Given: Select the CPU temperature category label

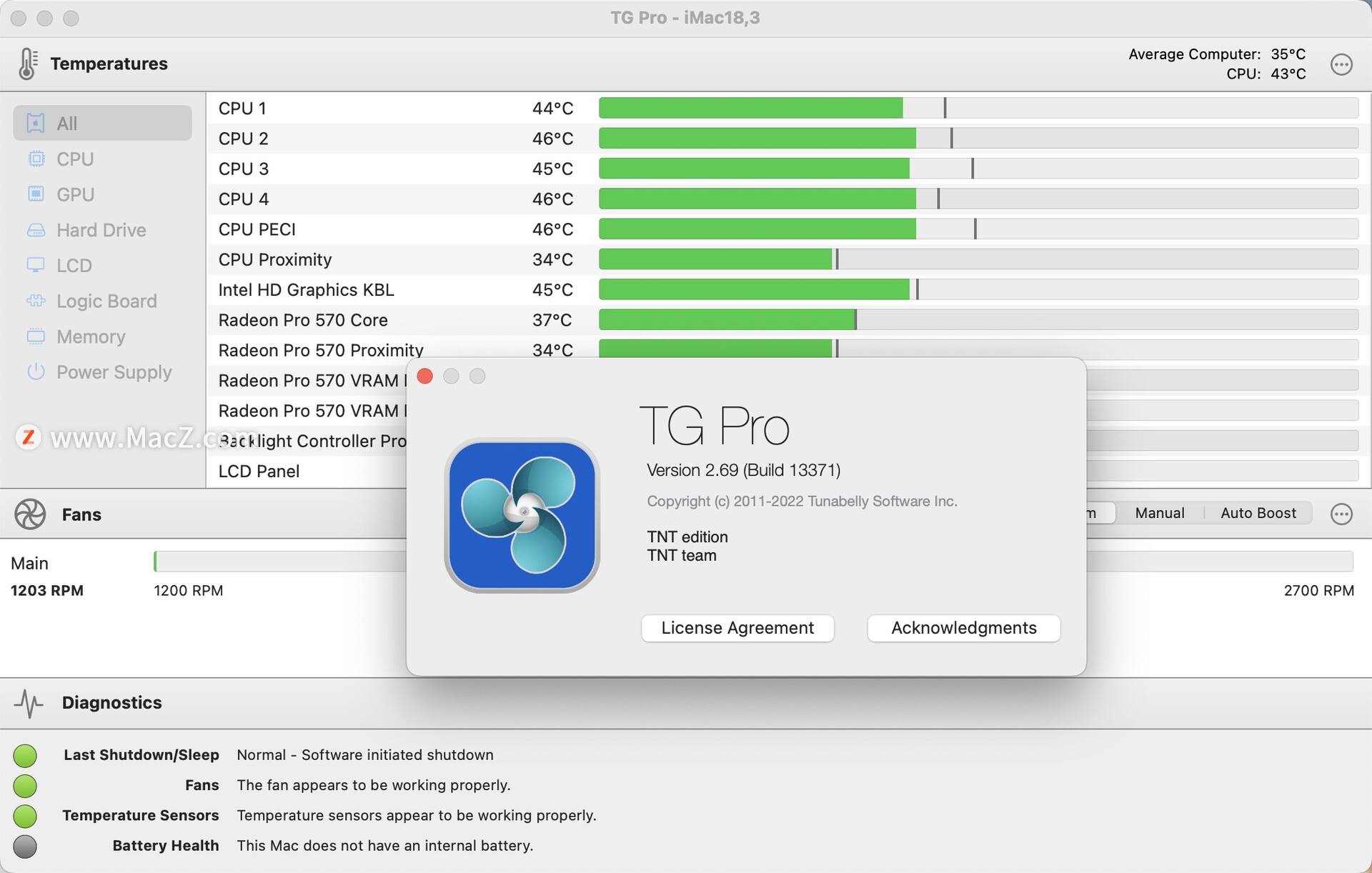Looking at the screenshot, I should pos(75,159).
